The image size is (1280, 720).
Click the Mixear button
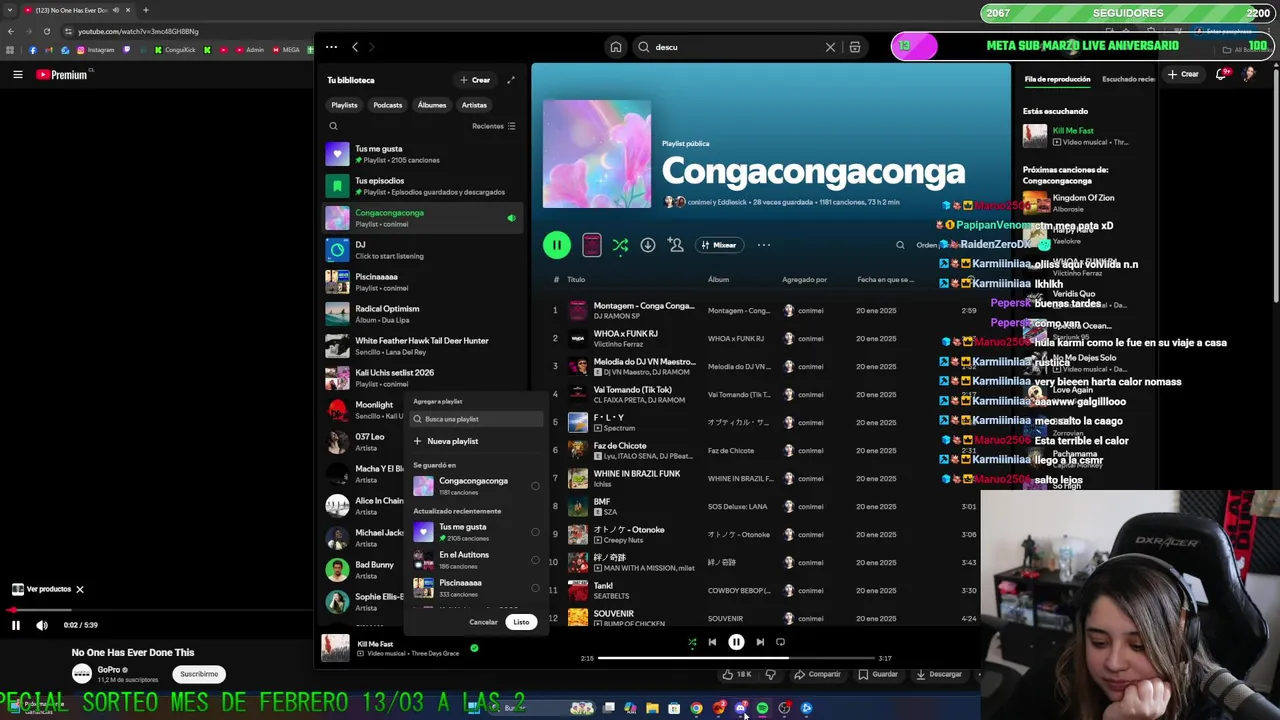click(719, 245)
